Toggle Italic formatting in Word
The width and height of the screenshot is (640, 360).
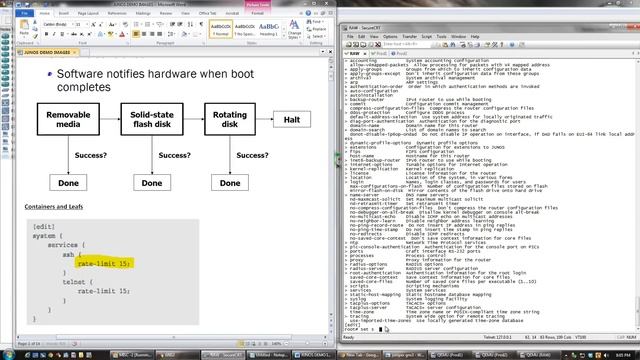pyautogui.click(x=54, y=34)
